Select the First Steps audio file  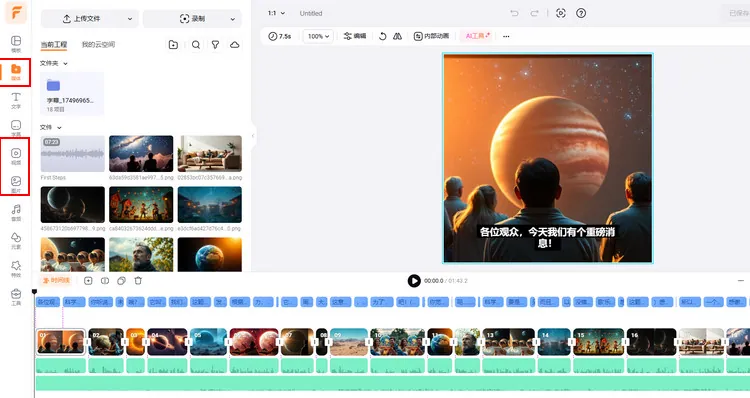73,154
